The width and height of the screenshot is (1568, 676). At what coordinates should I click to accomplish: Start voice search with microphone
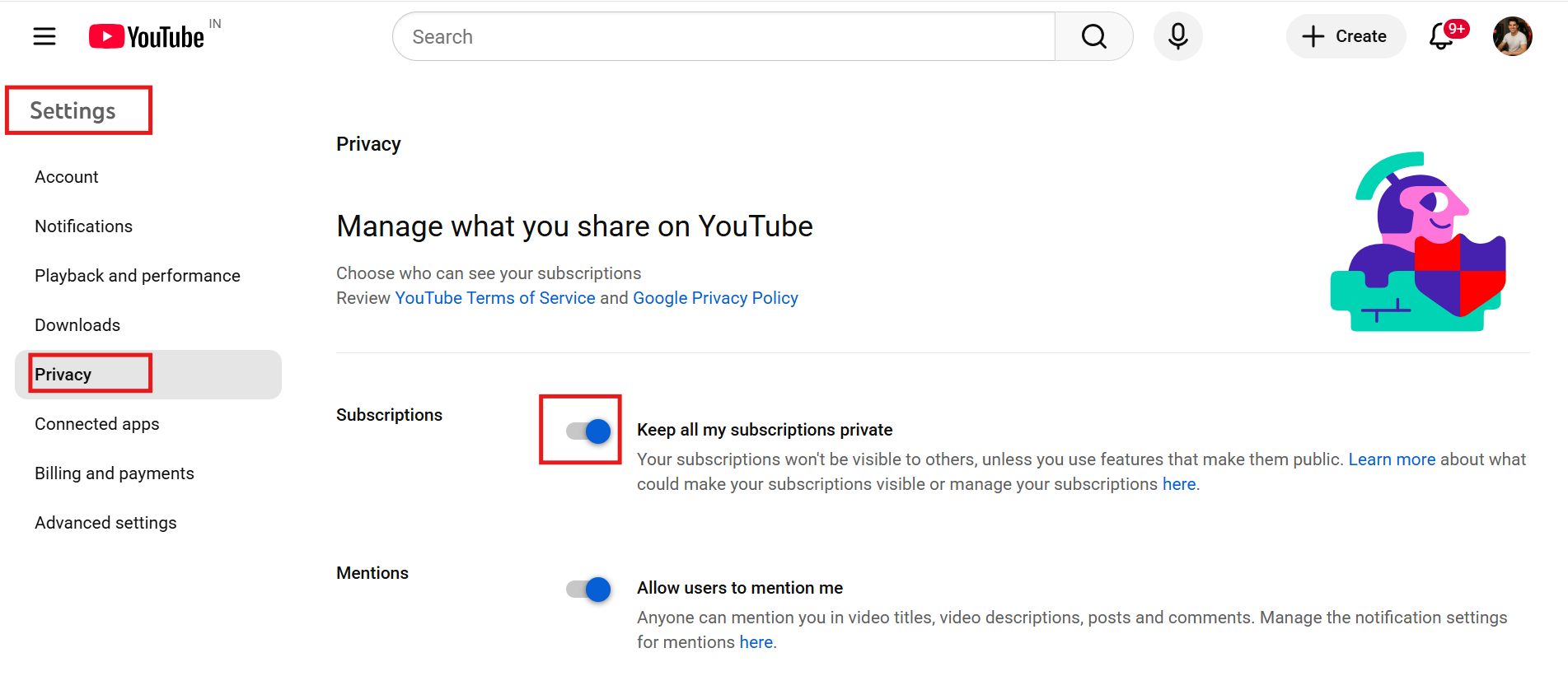click(x=1177, y=36)
